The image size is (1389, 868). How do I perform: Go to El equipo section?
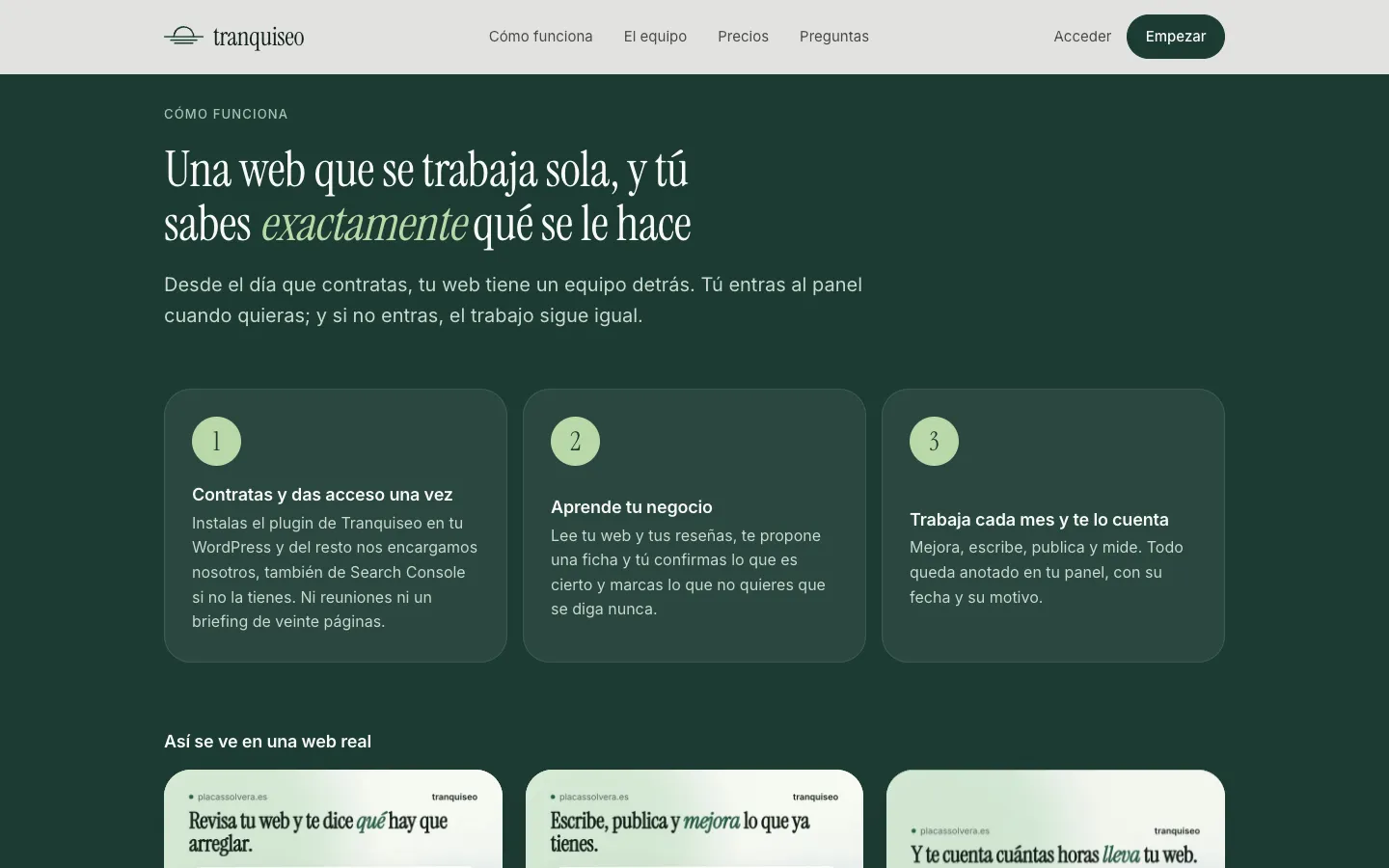[655, 37]
